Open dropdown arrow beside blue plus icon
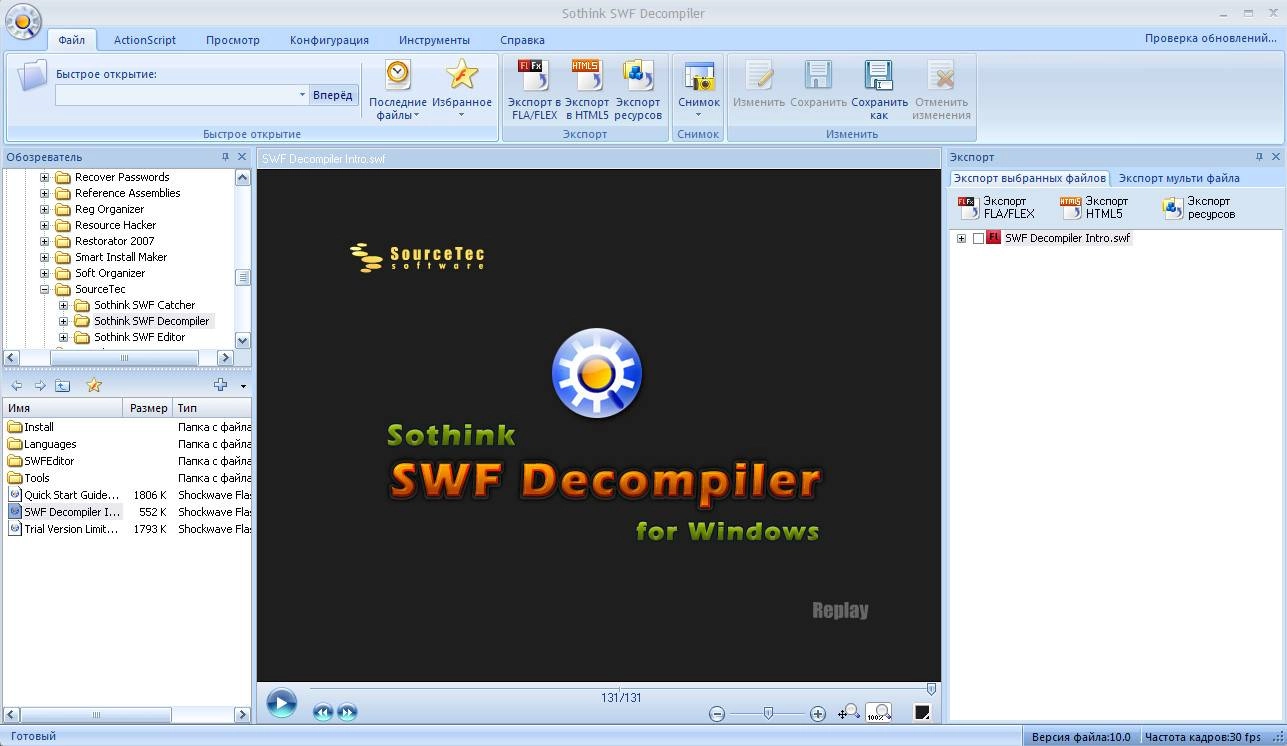 [243, 386]
